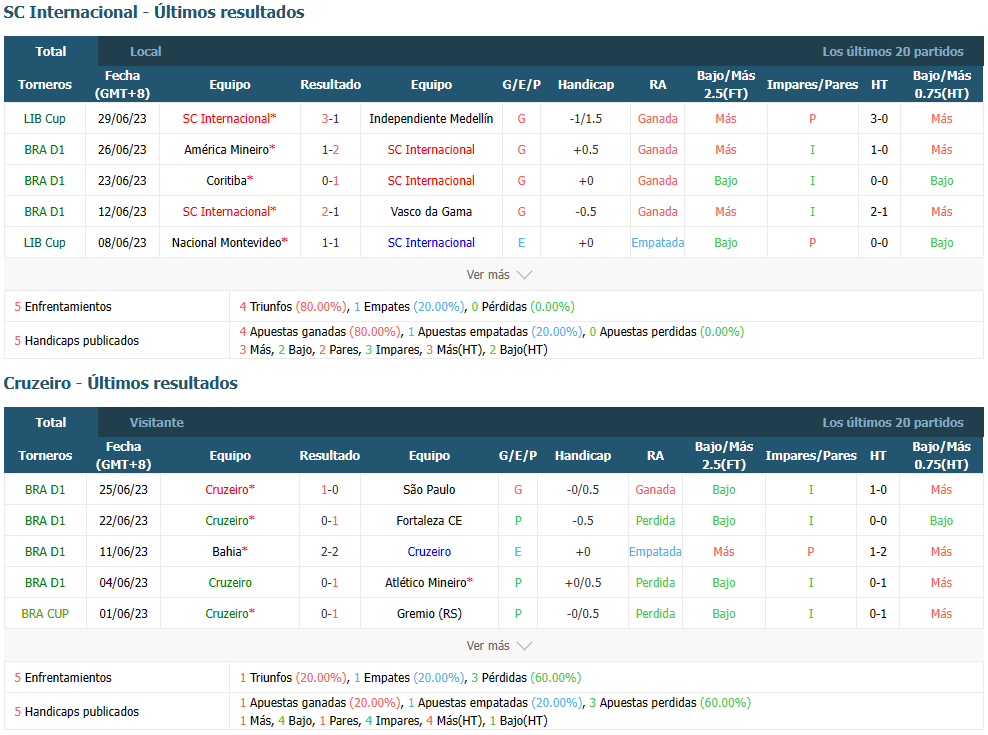Switch to the Visitante tab

[x=157, y=422]
